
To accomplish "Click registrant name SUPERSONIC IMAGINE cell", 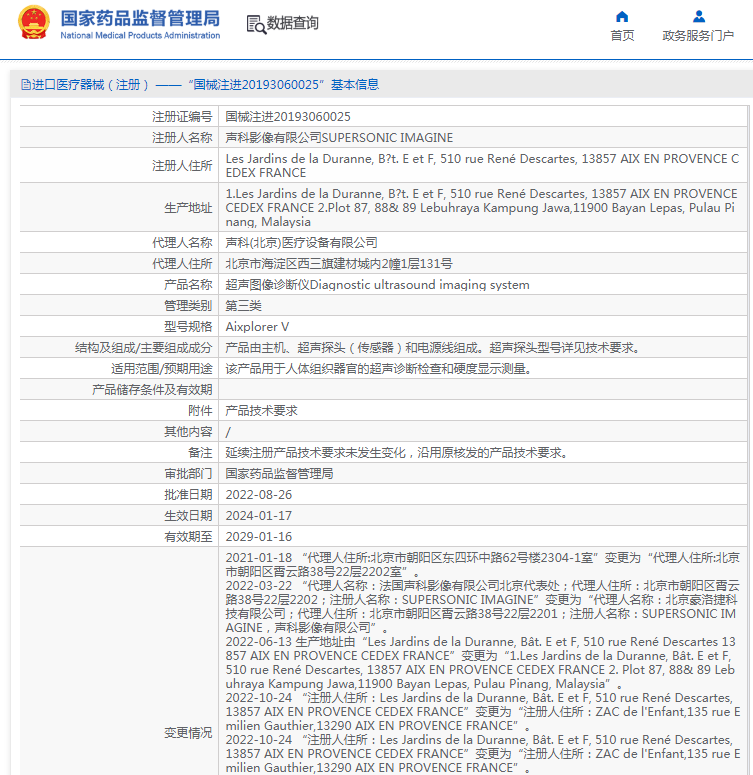I will click(x=339, y=137).
